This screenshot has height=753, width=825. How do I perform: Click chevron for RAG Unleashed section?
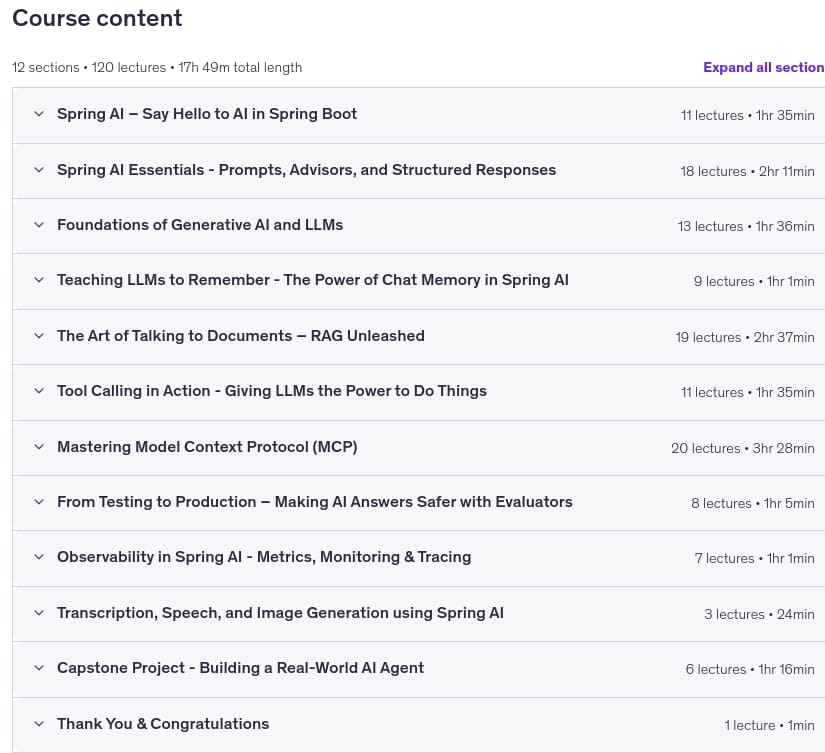(39, 336)
